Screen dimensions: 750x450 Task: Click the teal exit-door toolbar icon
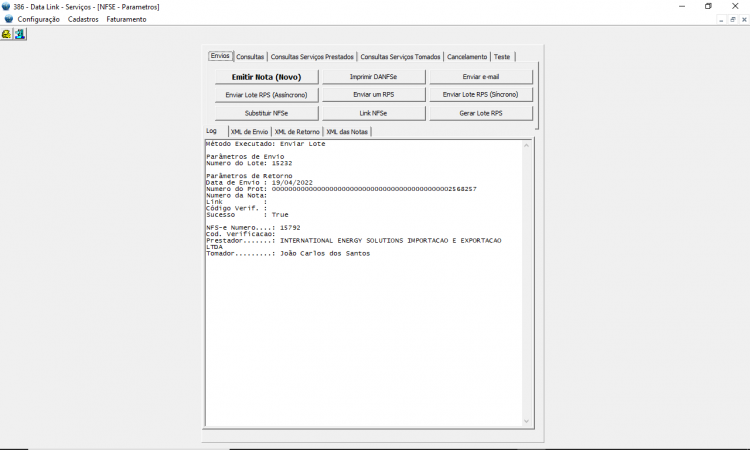20,34
